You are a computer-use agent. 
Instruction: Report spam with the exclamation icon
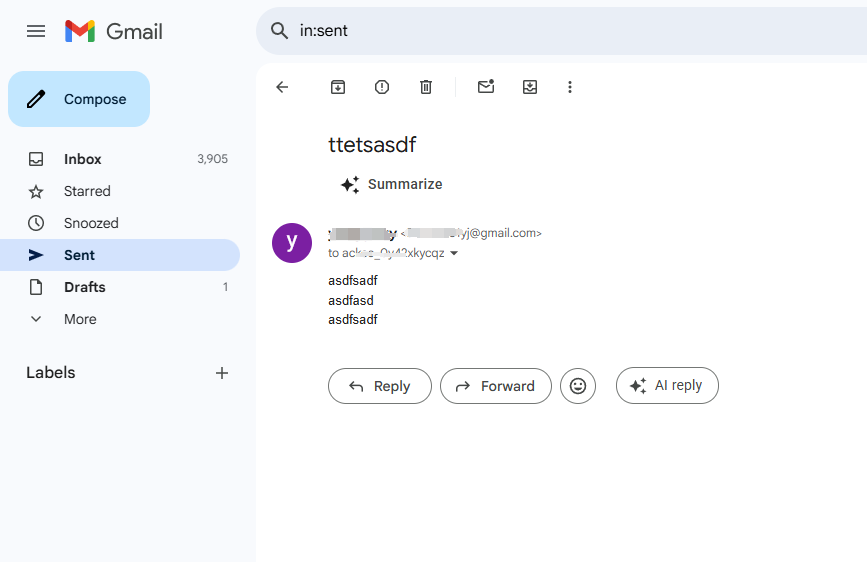tap(382, 87)
